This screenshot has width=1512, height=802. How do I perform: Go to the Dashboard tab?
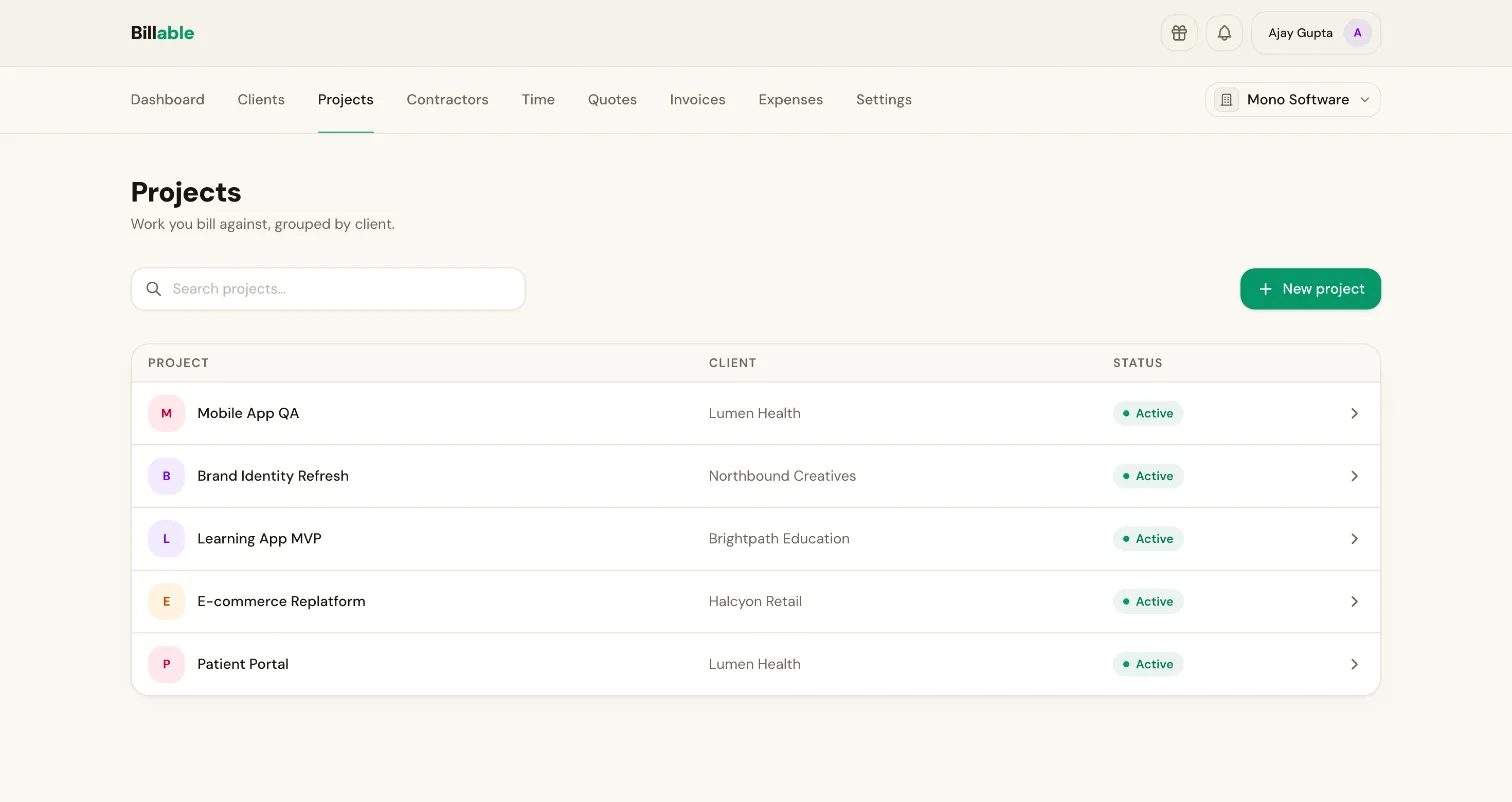(x=168, y=100)
